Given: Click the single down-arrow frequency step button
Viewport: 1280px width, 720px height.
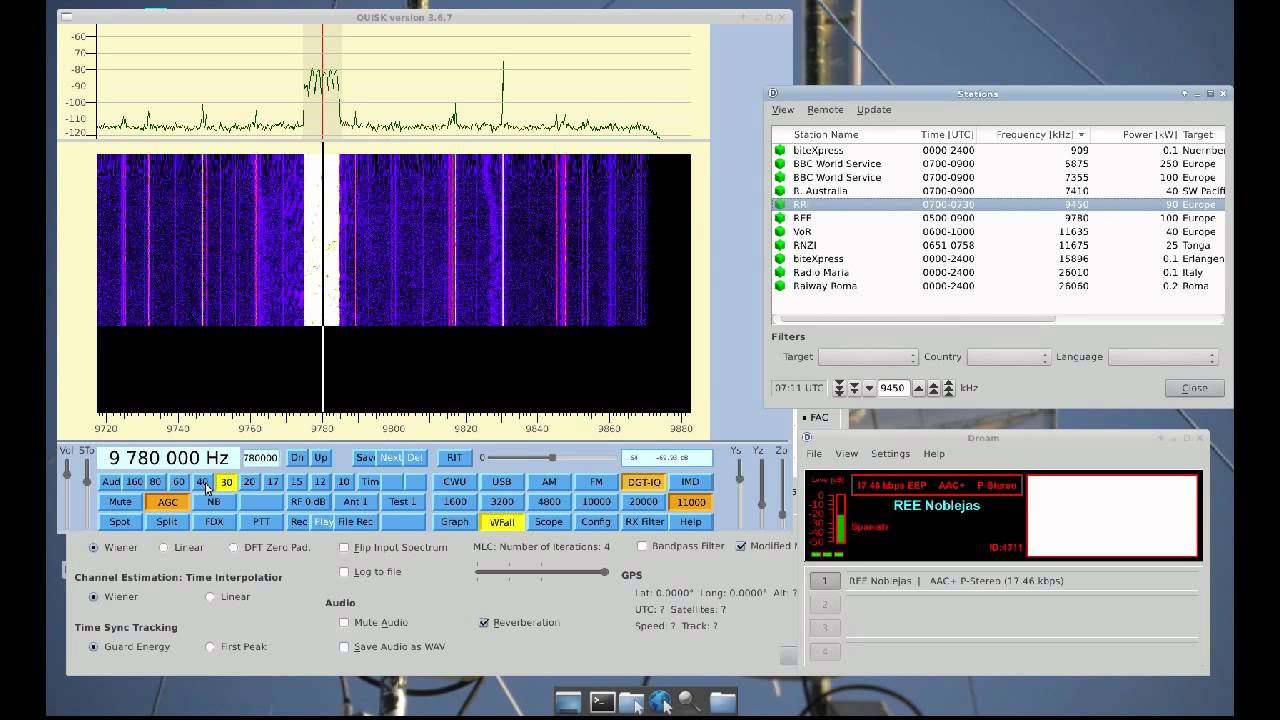Looking at the screenshot, I should click(869, 388).
